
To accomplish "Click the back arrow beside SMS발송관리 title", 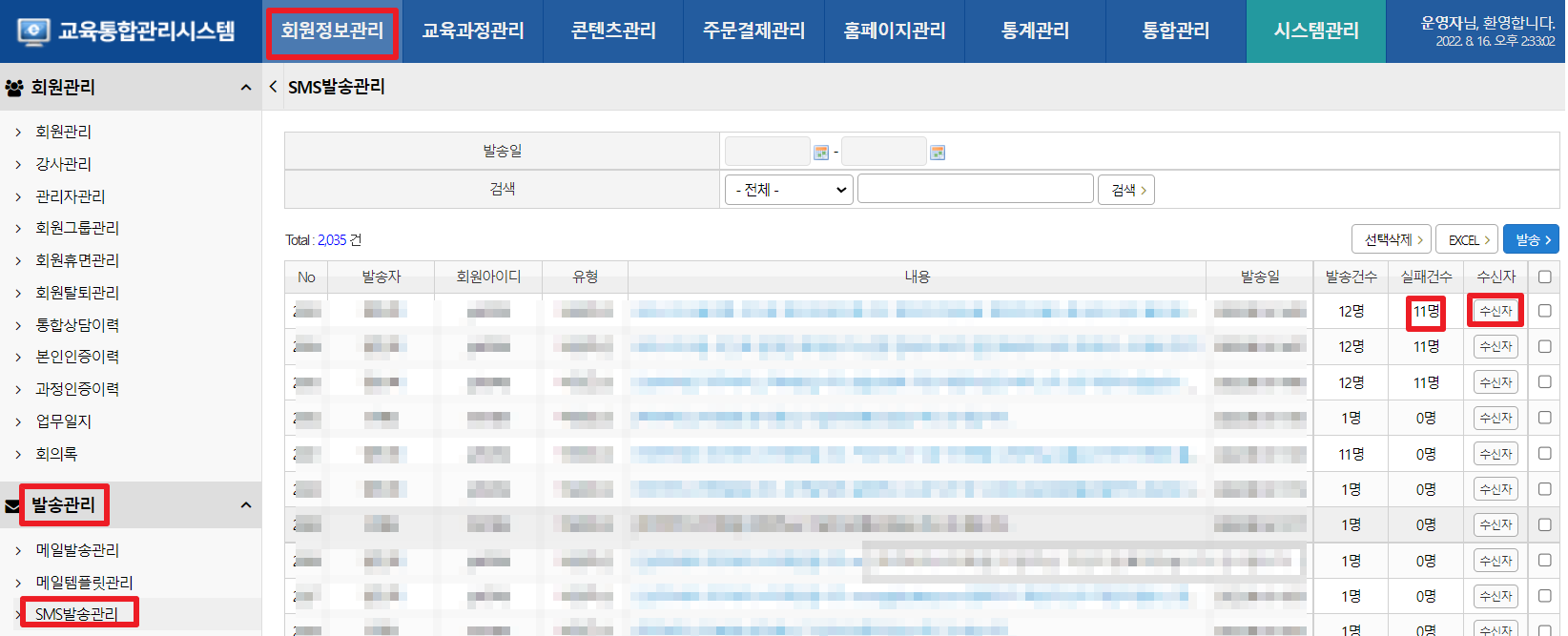I will pyautogui.click(x=274, y=87).
